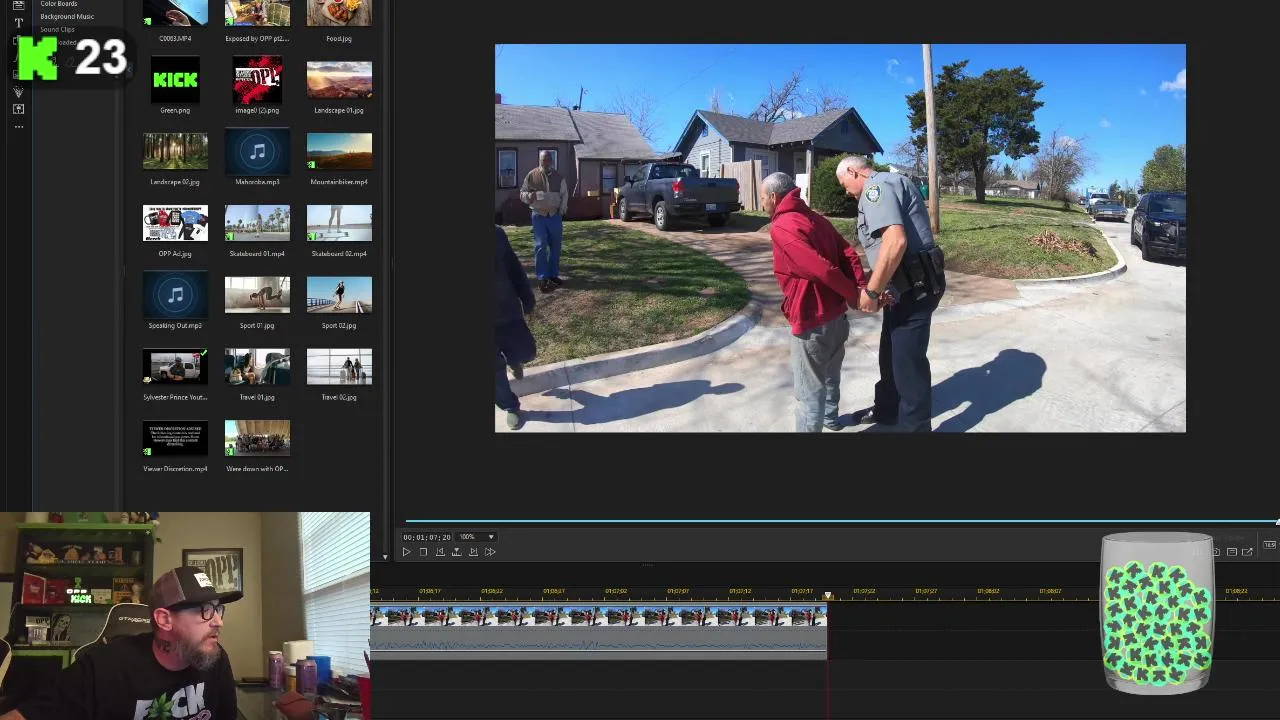The width and height of the screenshot is (1280, 720).
Task: Select the Mahoroba.mp3 audio clip
Action: coord(257,152)
